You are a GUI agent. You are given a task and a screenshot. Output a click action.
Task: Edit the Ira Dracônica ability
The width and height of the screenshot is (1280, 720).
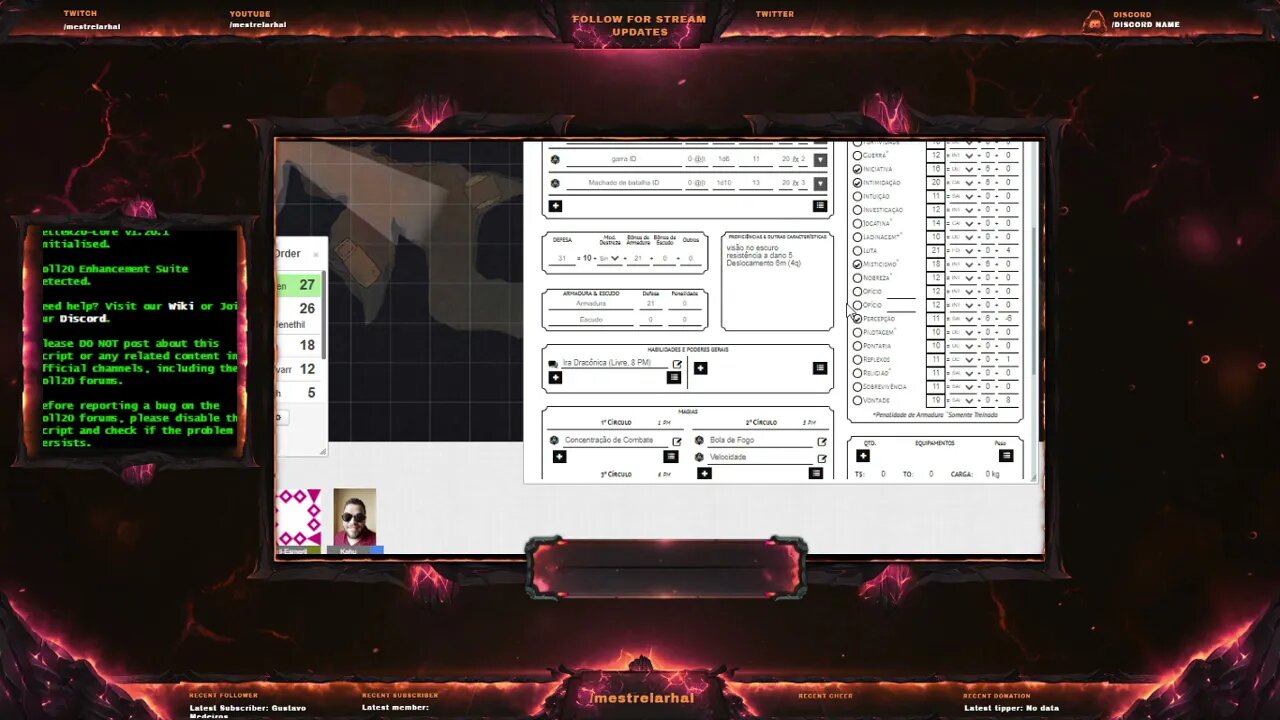pyautogui.click(x=677, y=364)
